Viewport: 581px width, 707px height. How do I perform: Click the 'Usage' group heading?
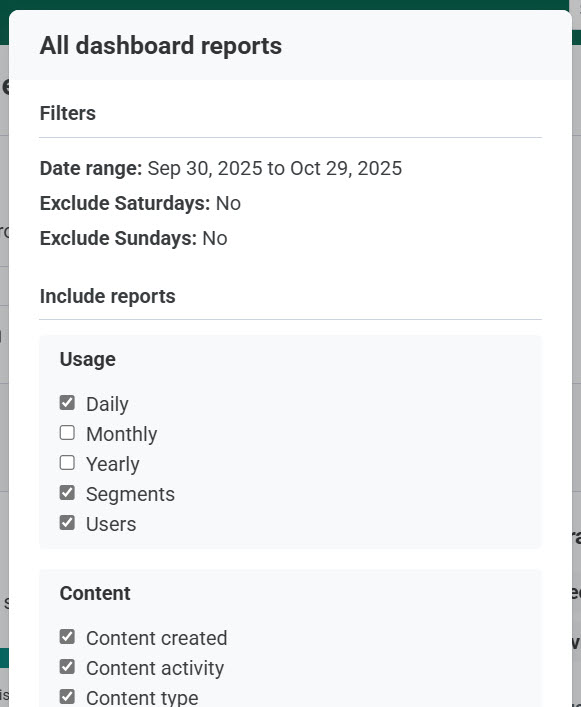(88, 359)
